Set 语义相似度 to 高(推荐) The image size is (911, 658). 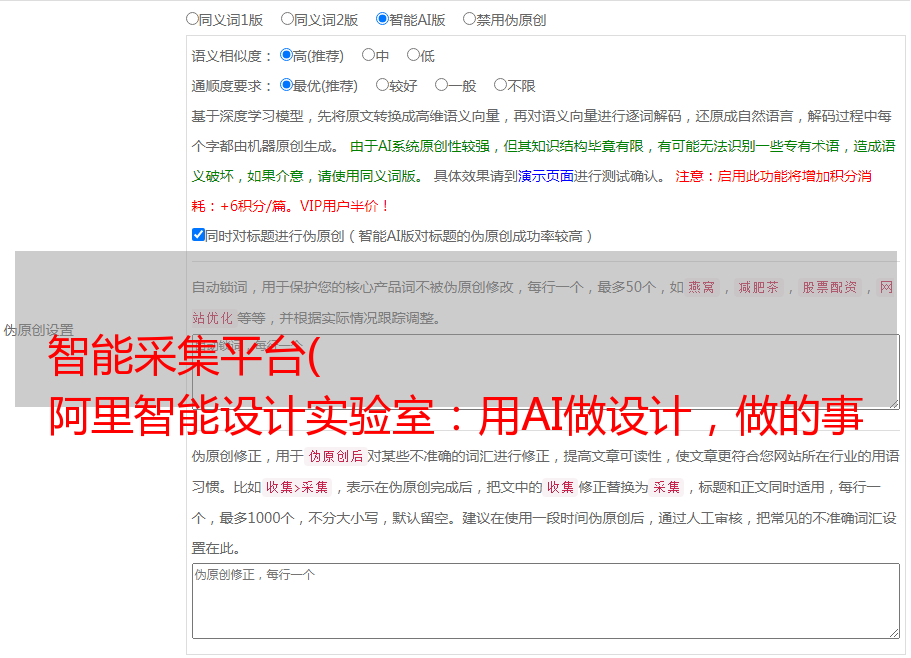287,56
